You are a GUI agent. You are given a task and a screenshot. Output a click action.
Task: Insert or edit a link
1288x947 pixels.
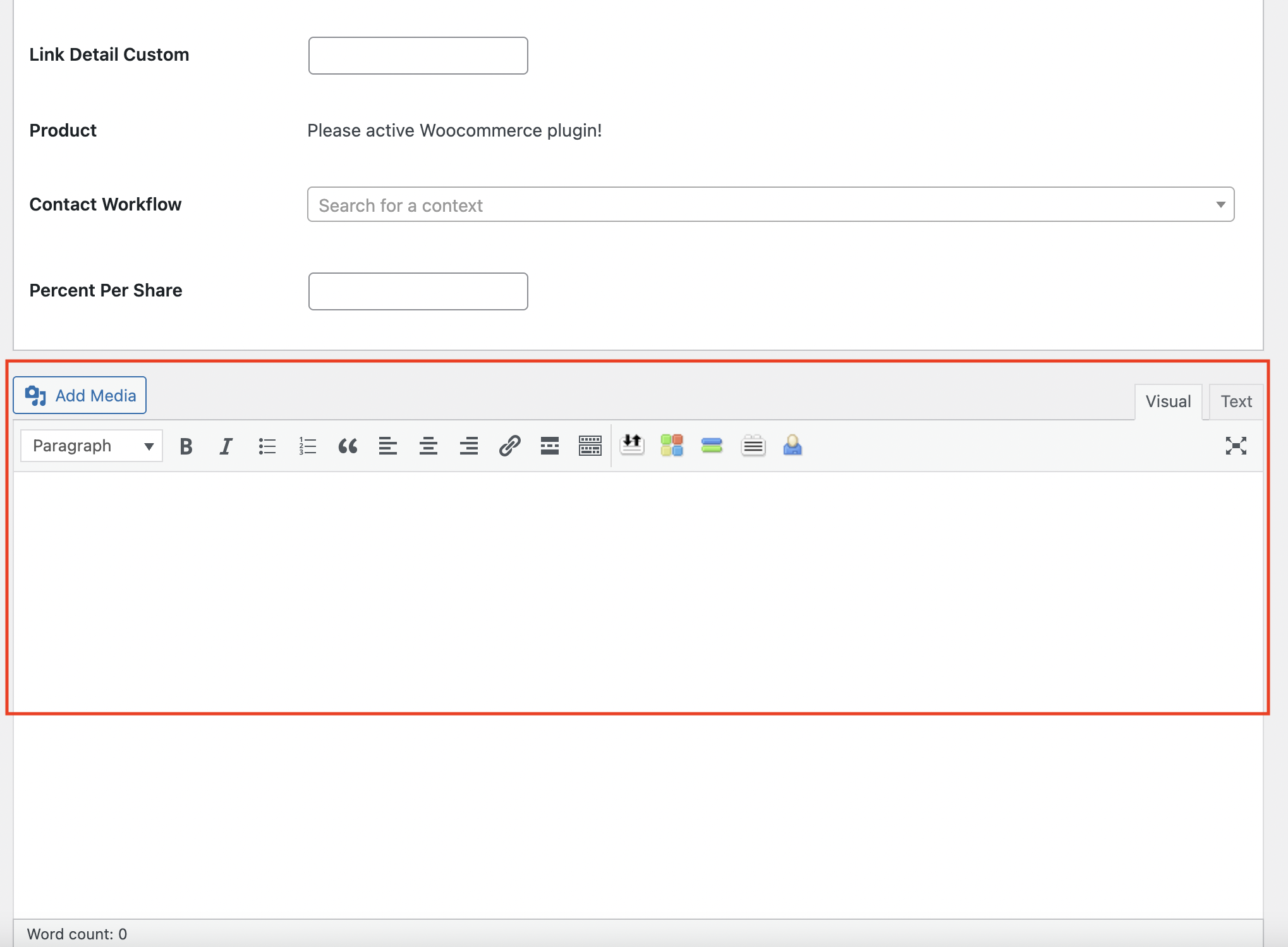(x=509, y=446)
